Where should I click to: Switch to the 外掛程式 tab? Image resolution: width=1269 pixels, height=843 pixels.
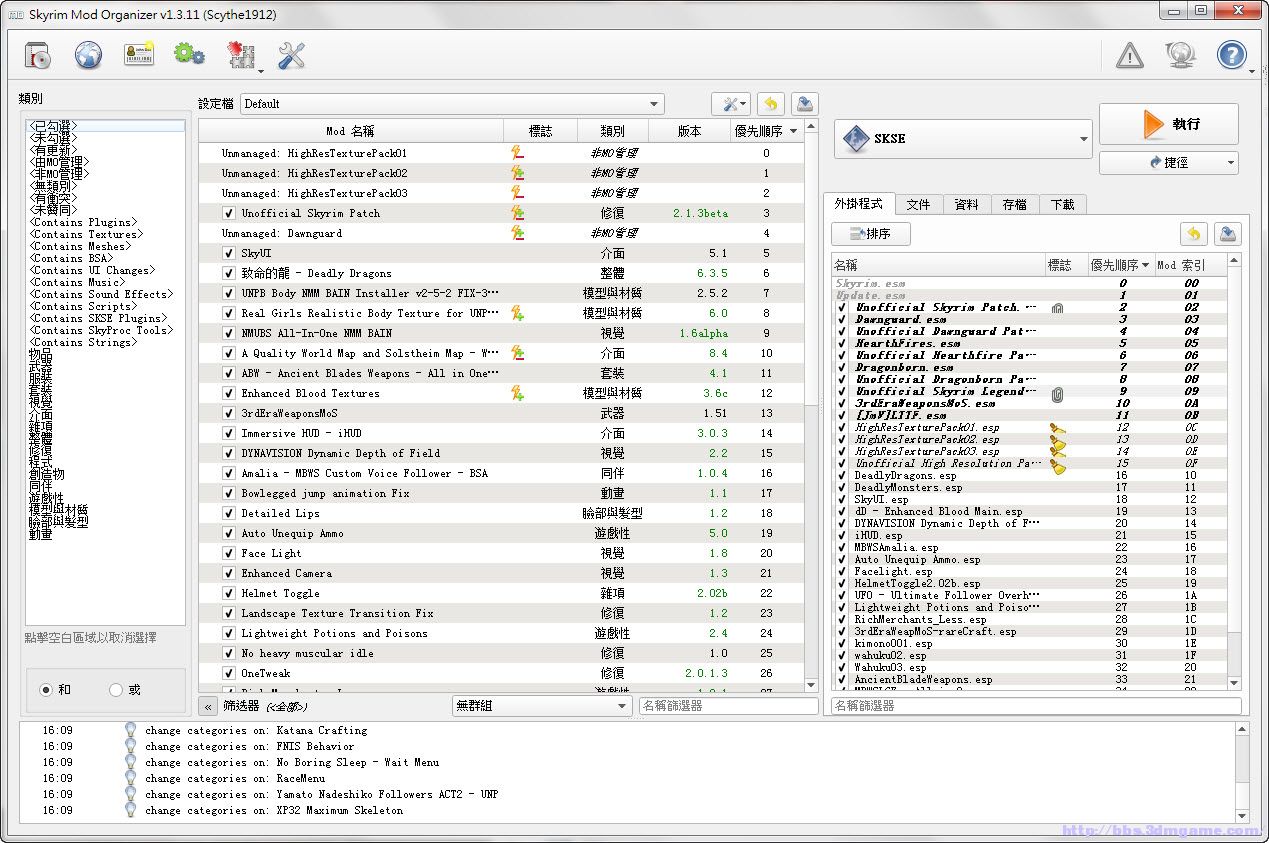click(859, 204)
